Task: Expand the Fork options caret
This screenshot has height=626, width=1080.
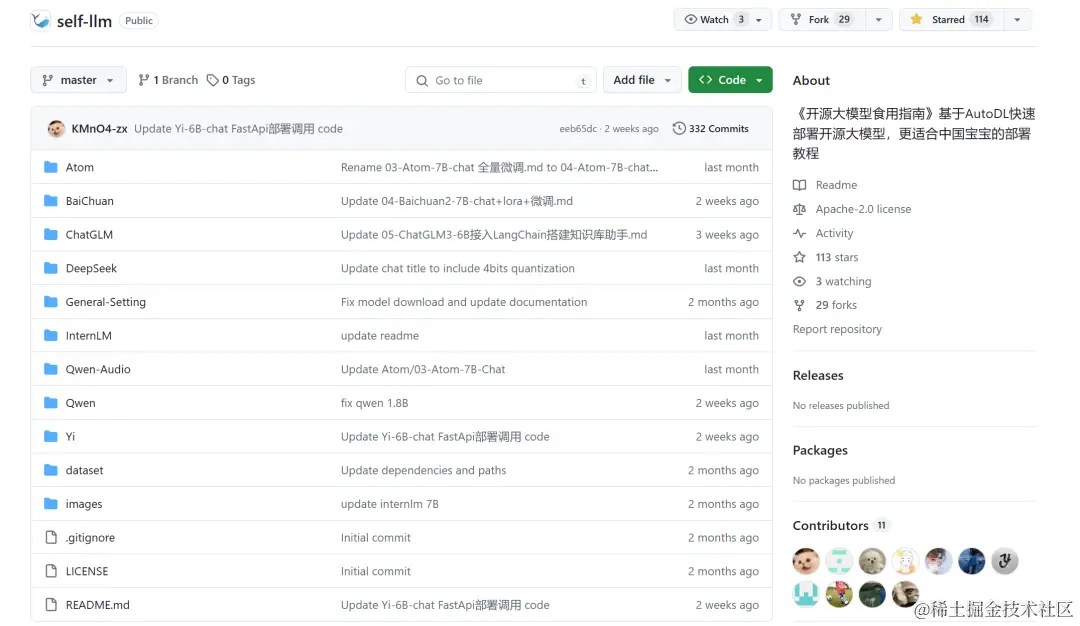Action: (x=878, y=20)
